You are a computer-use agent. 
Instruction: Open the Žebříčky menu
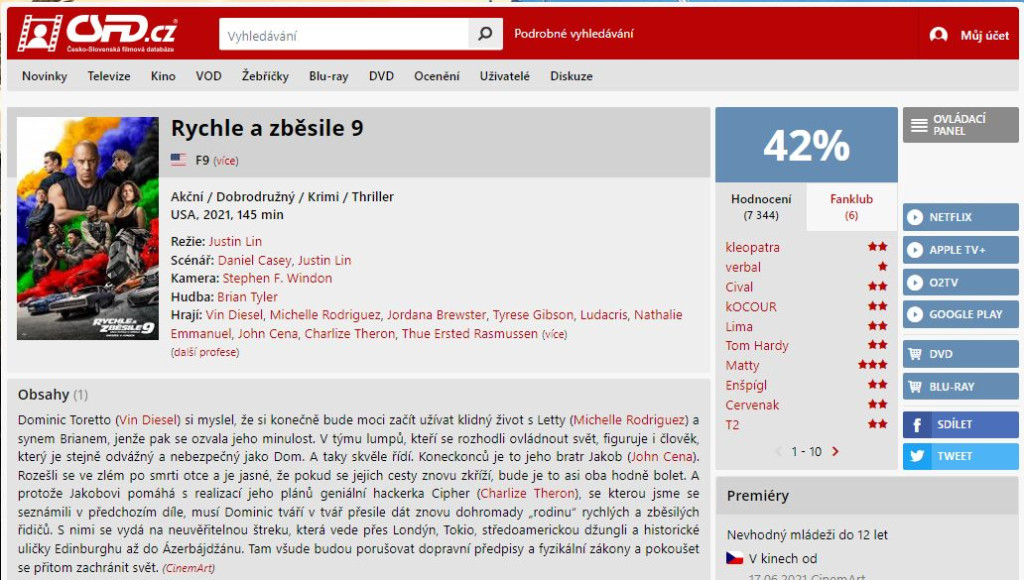point(265,76)
